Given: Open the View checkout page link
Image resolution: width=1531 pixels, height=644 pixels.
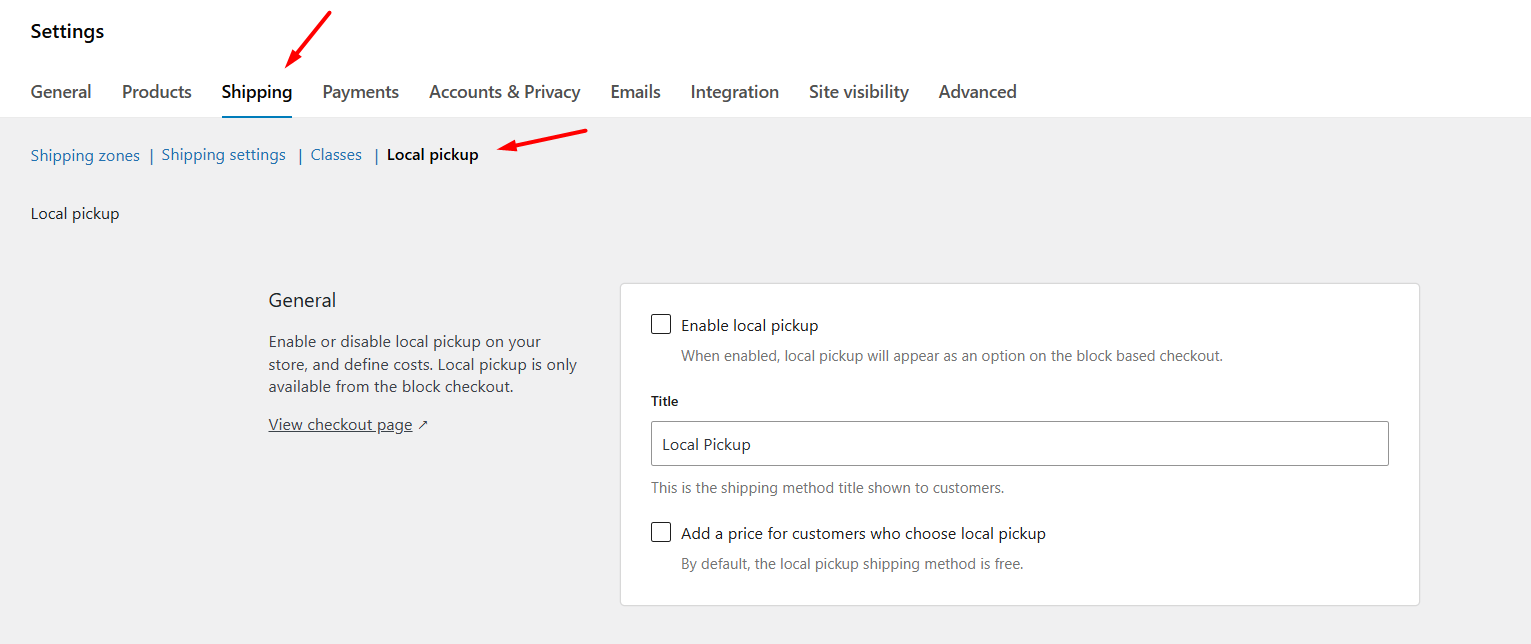Looking at the screenshot, I should (x=341, y=425).
